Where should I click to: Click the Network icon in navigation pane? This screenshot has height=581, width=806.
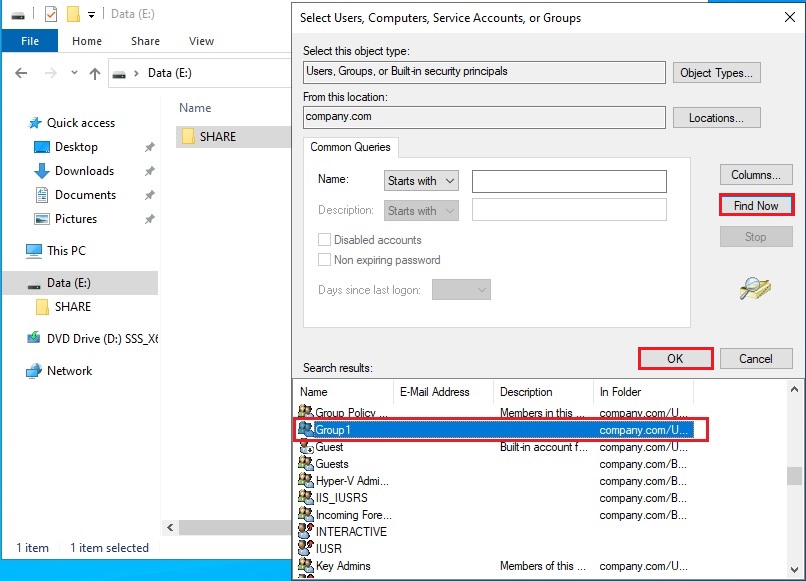tap(34, 371)
